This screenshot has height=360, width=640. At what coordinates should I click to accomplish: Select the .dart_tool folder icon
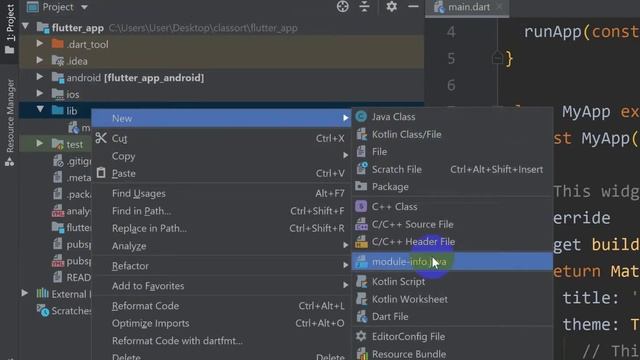58,44
